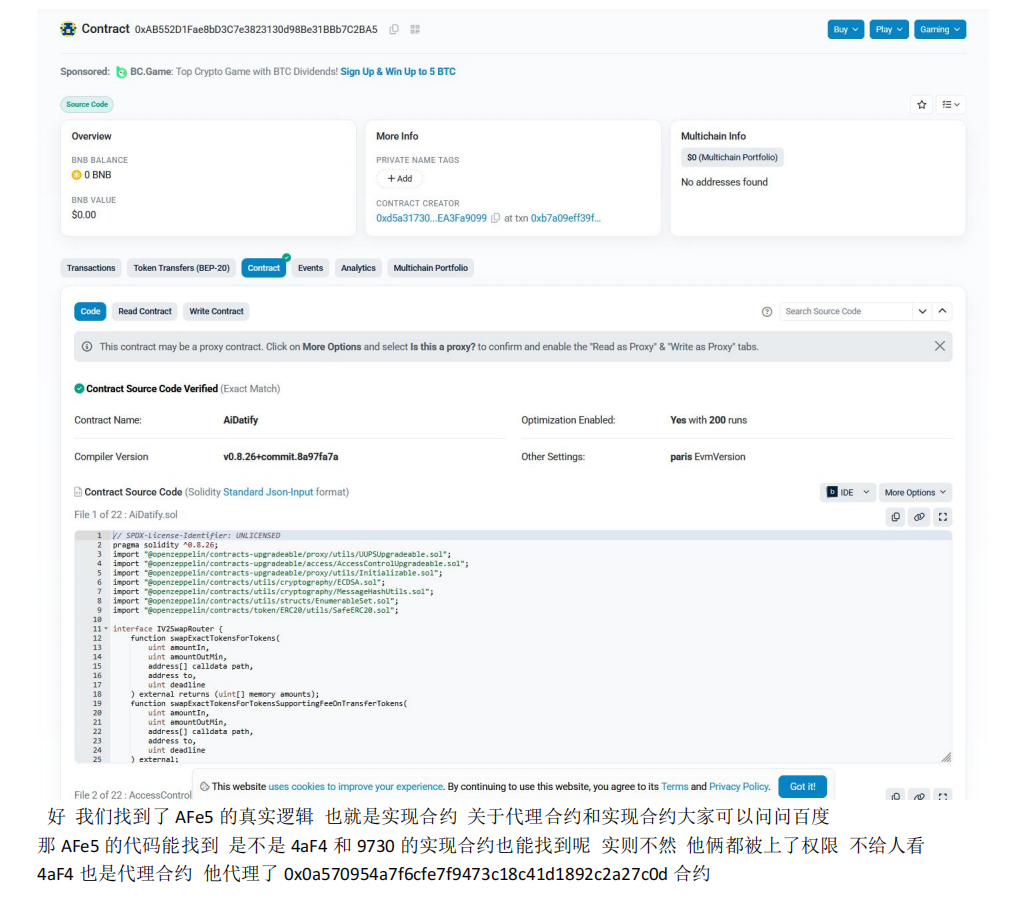
Task: Click into the Search Source Code field
Action: (845, 312)
